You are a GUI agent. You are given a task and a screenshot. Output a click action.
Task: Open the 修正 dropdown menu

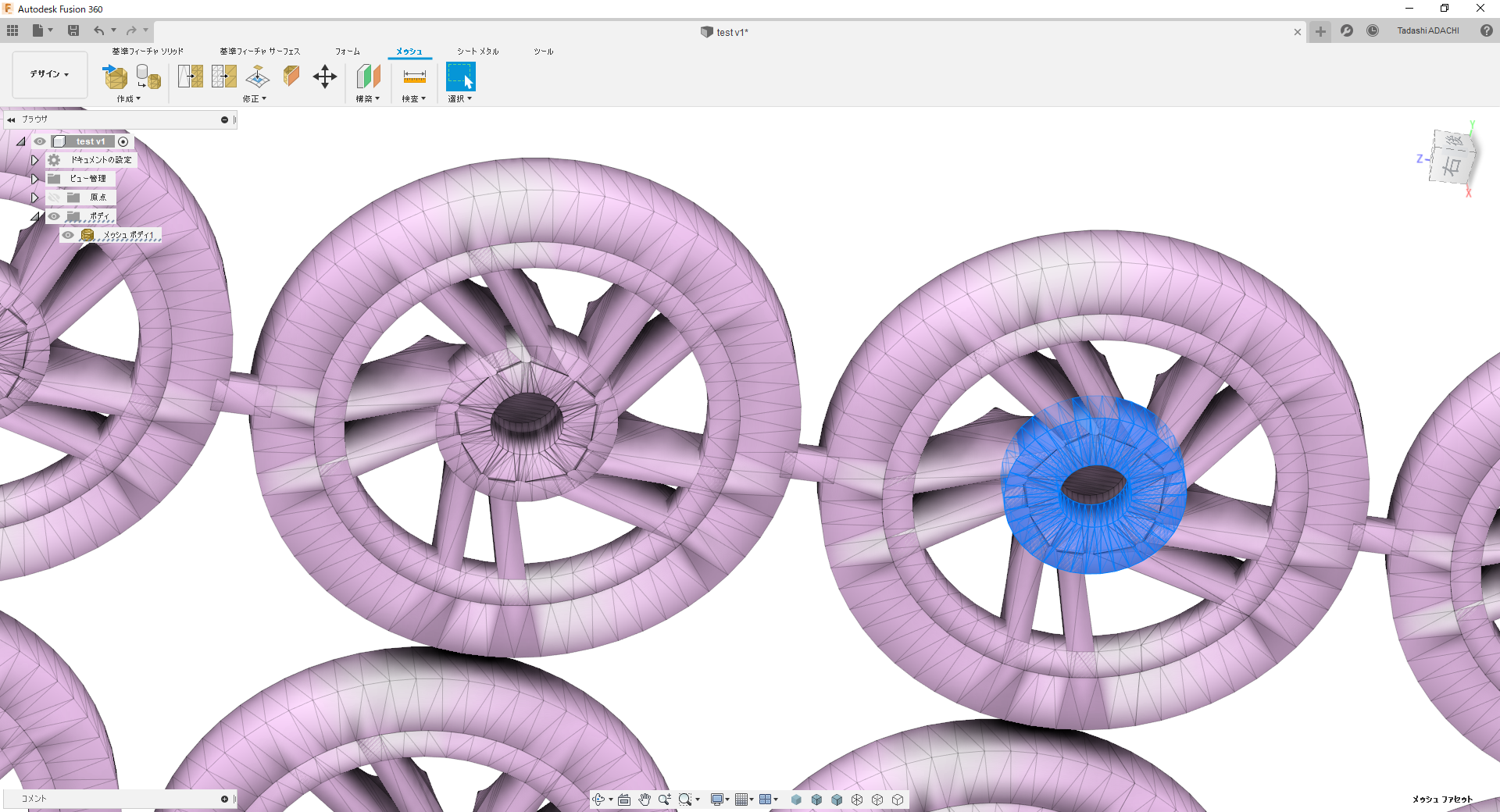click(x=255, y=99)
